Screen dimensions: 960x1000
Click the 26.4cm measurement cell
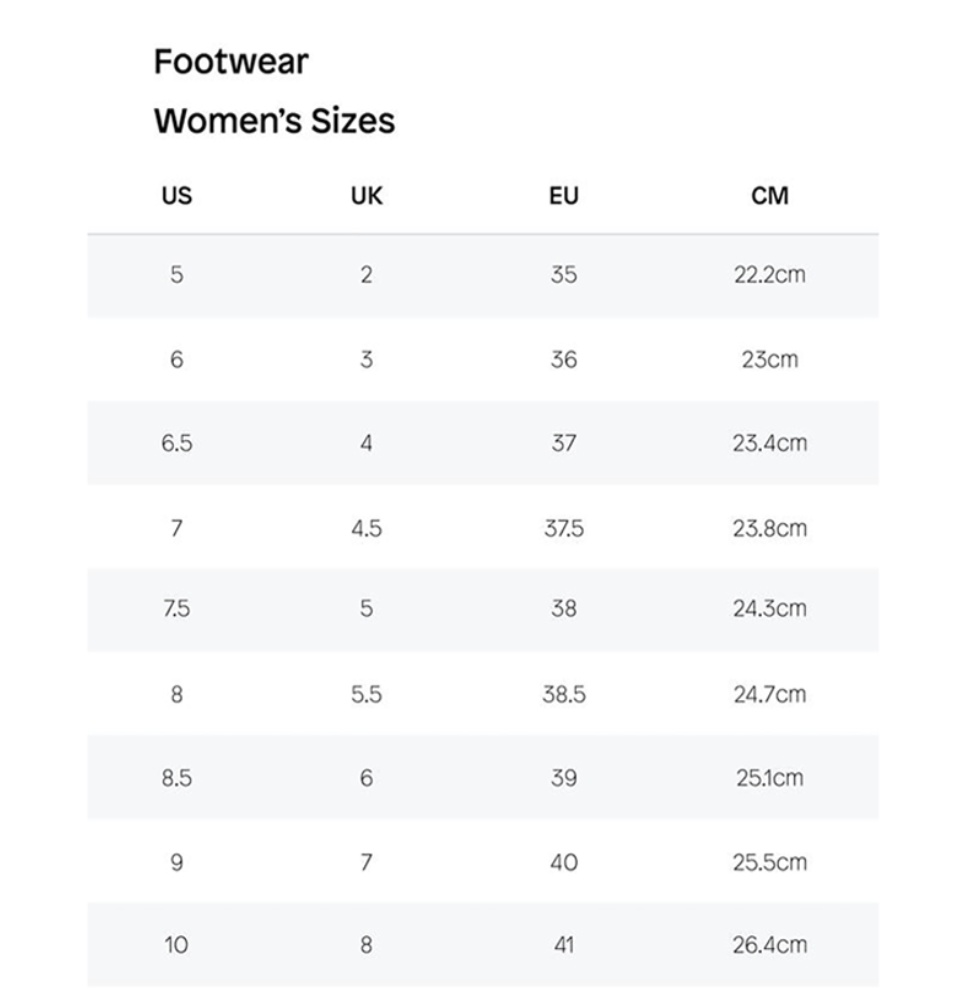tap(770, 945)
